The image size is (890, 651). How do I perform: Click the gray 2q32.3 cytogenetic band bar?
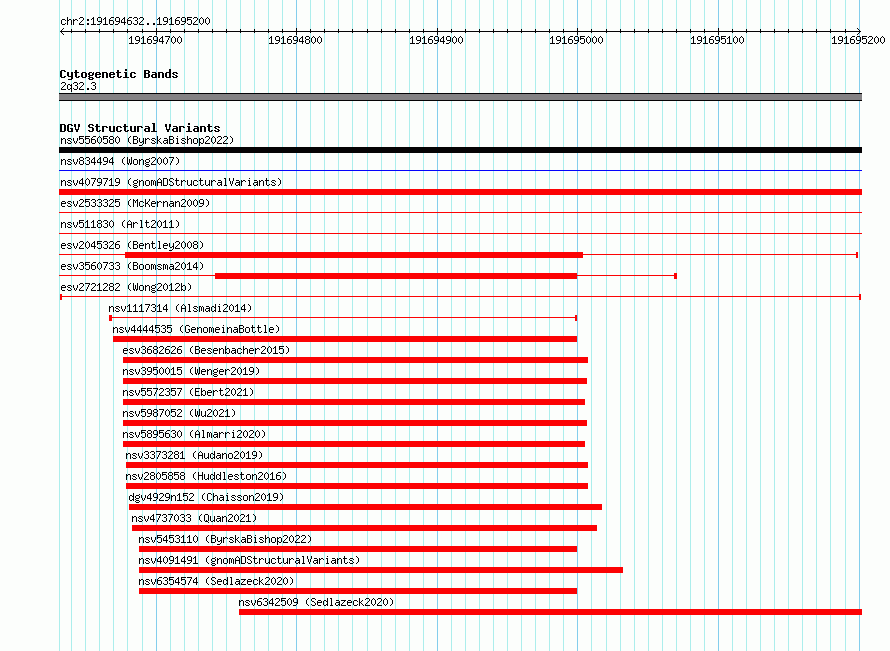[460, 98]
